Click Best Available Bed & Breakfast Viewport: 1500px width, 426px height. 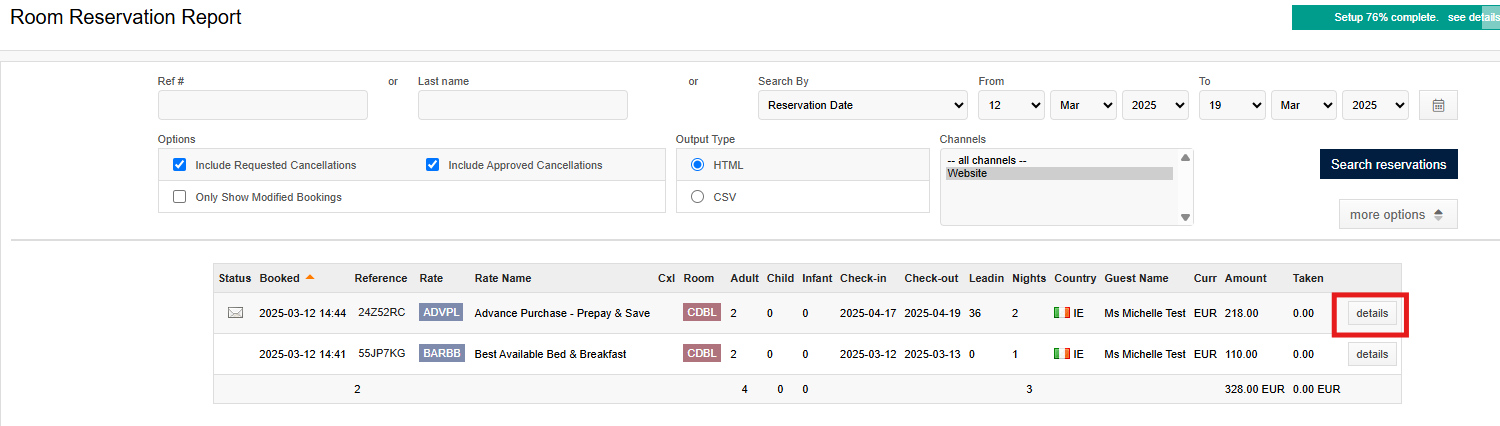[x=550, y=354]
